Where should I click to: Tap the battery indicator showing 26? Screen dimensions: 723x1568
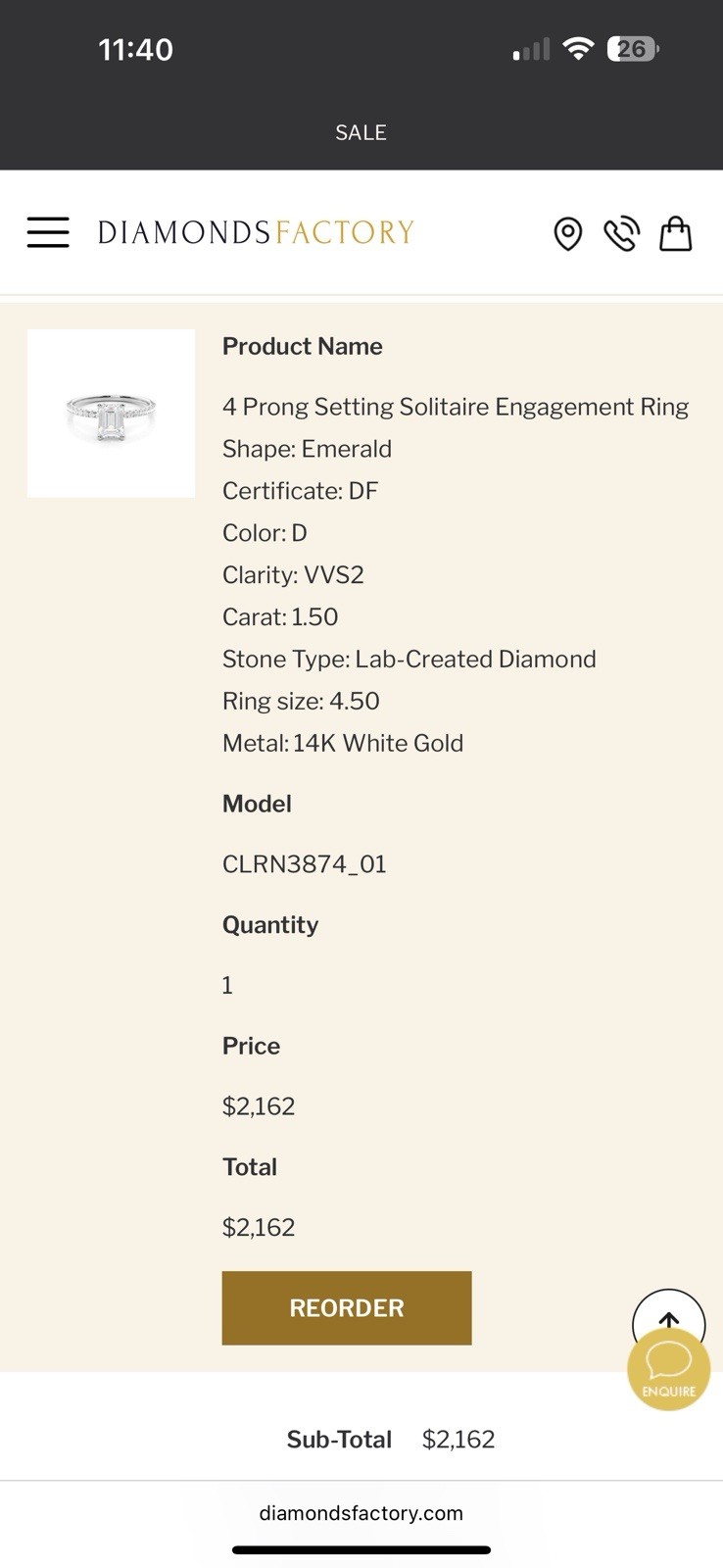[634, 47]
